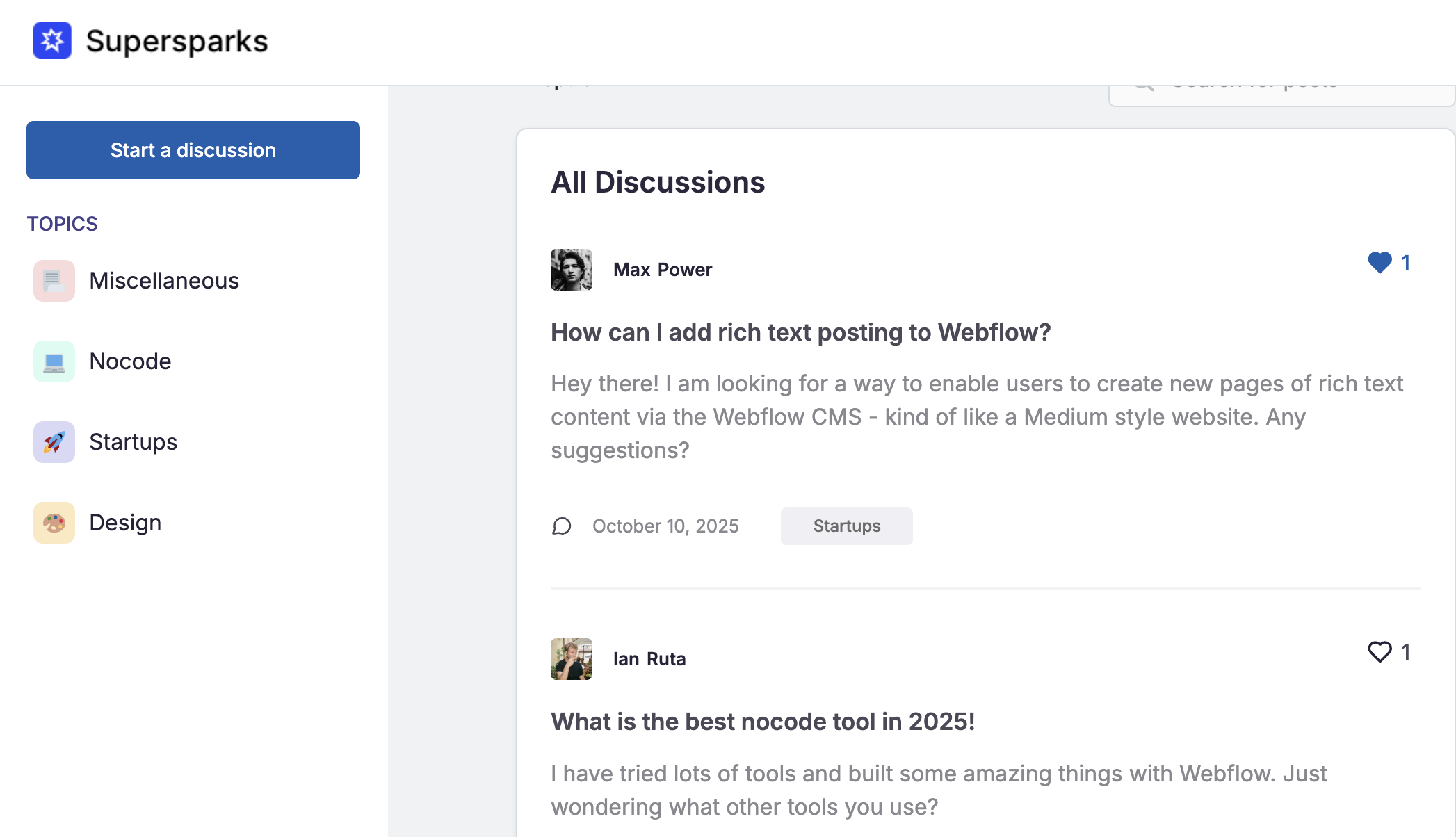Select the Startups tag on first post

(846, 526)
